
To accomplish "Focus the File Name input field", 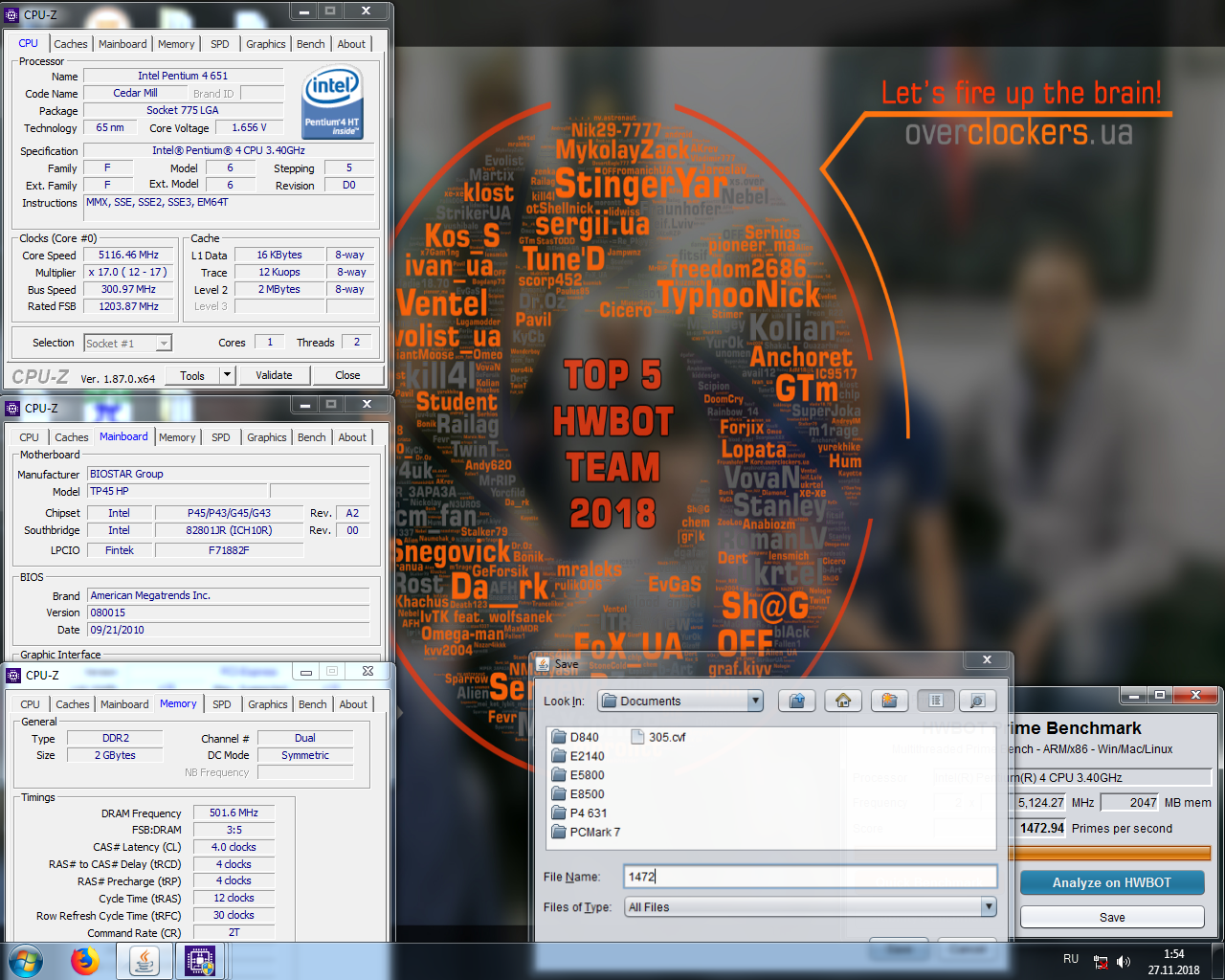I will click(x=811, y=876).
